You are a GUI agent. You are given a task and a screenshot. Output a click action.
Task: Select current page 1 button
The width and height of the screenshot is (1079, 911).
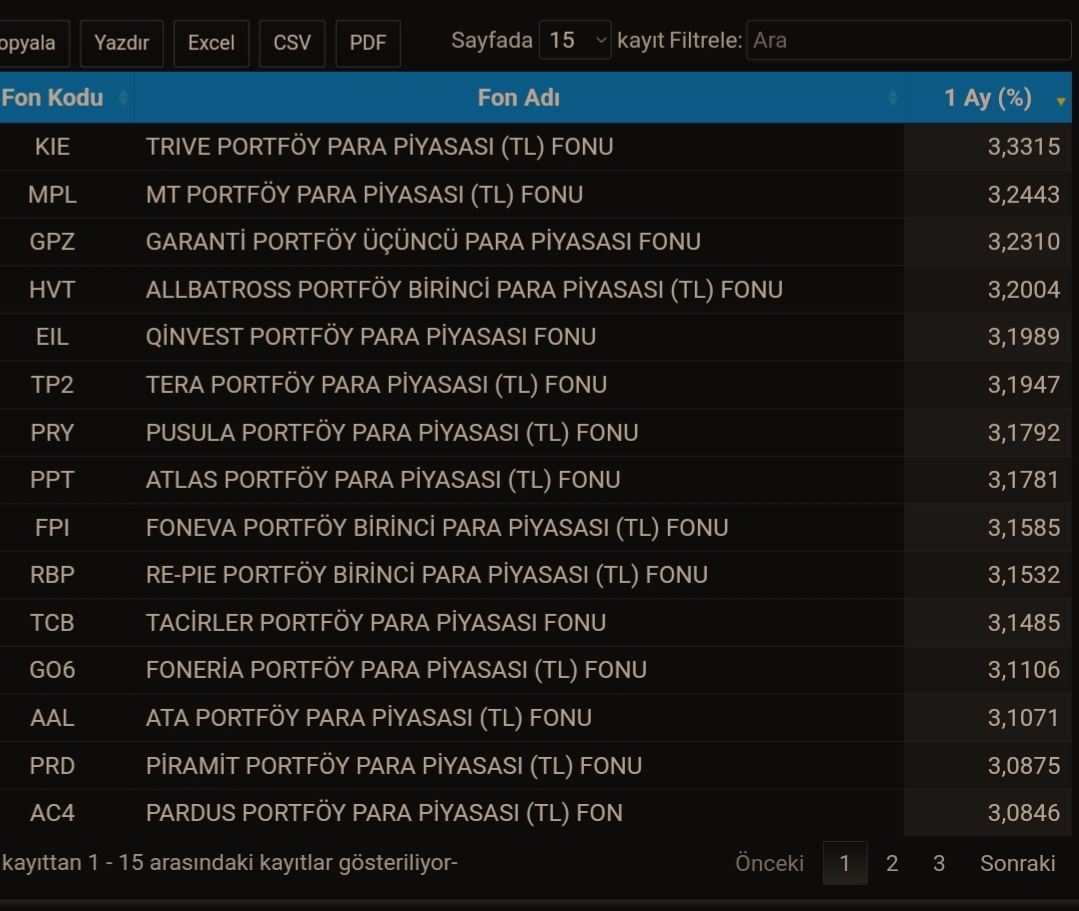click(x=845, y=863)
